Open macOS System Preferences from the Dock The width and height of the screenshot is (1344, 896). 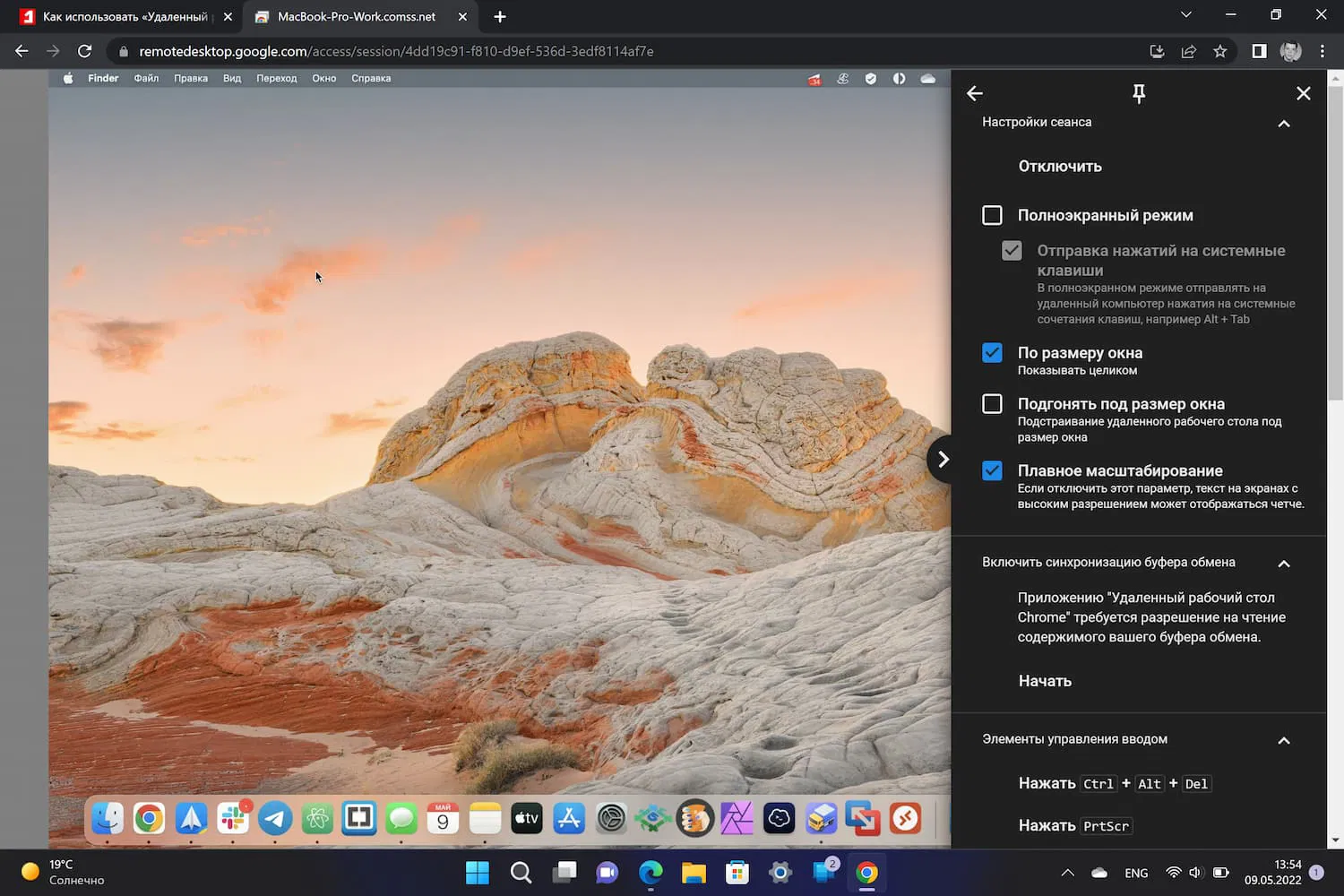point(609,818)
